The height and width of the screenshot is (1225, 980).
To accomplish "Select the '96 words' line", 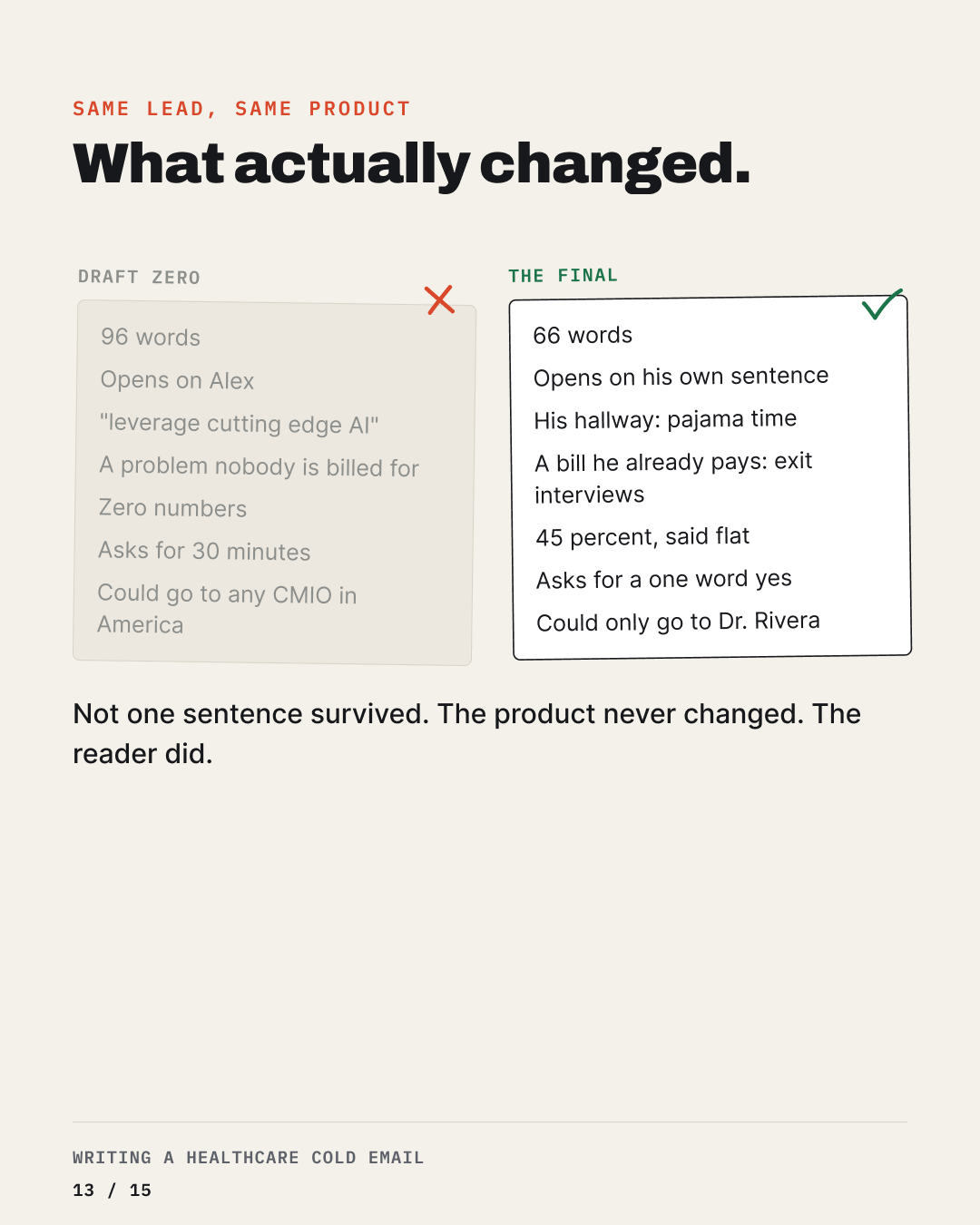I will (151, 338).
